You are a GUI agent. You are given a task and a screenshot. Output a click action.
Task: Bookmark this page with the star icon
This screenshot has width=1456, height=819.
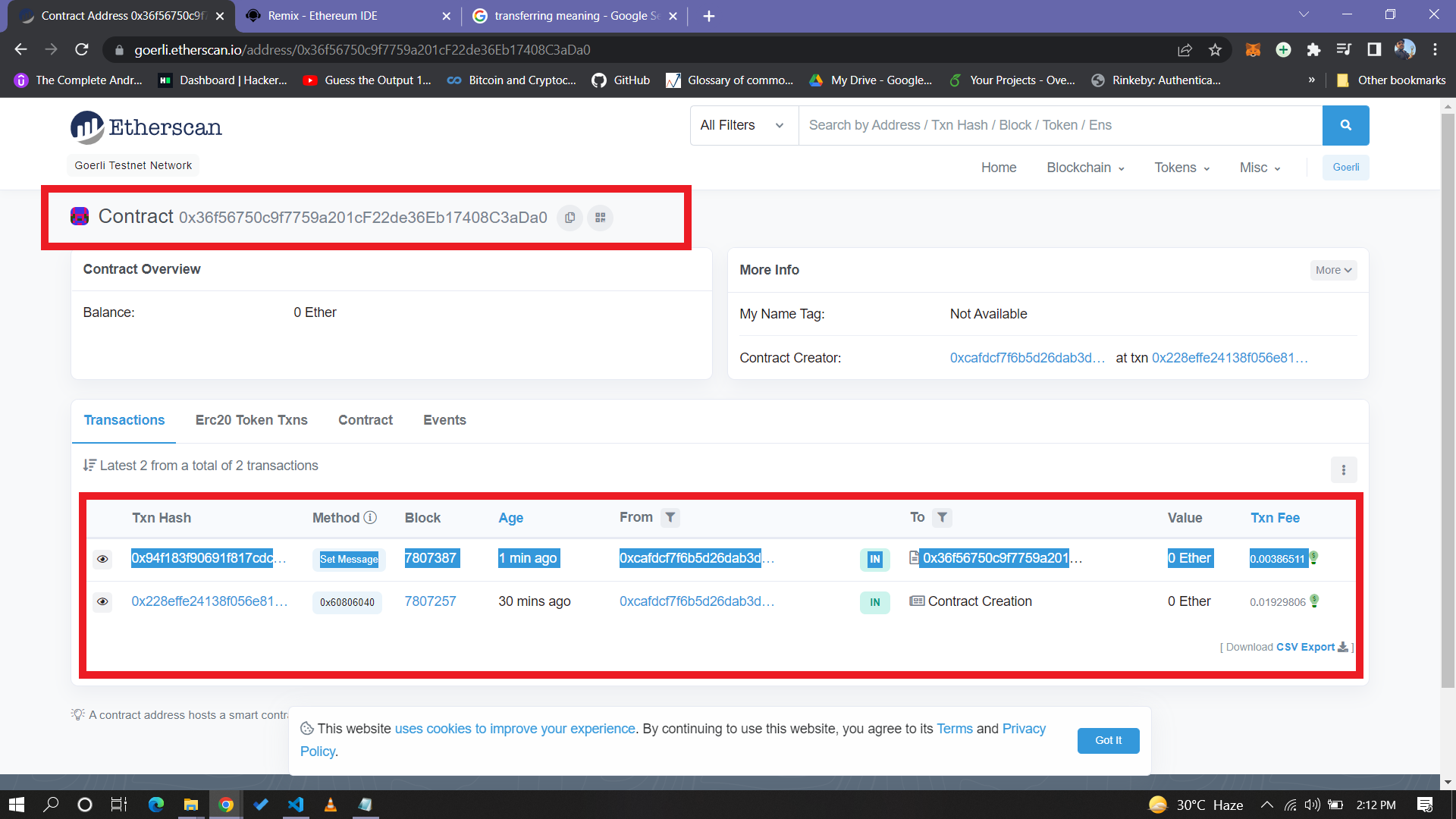tap(1215, 50)
